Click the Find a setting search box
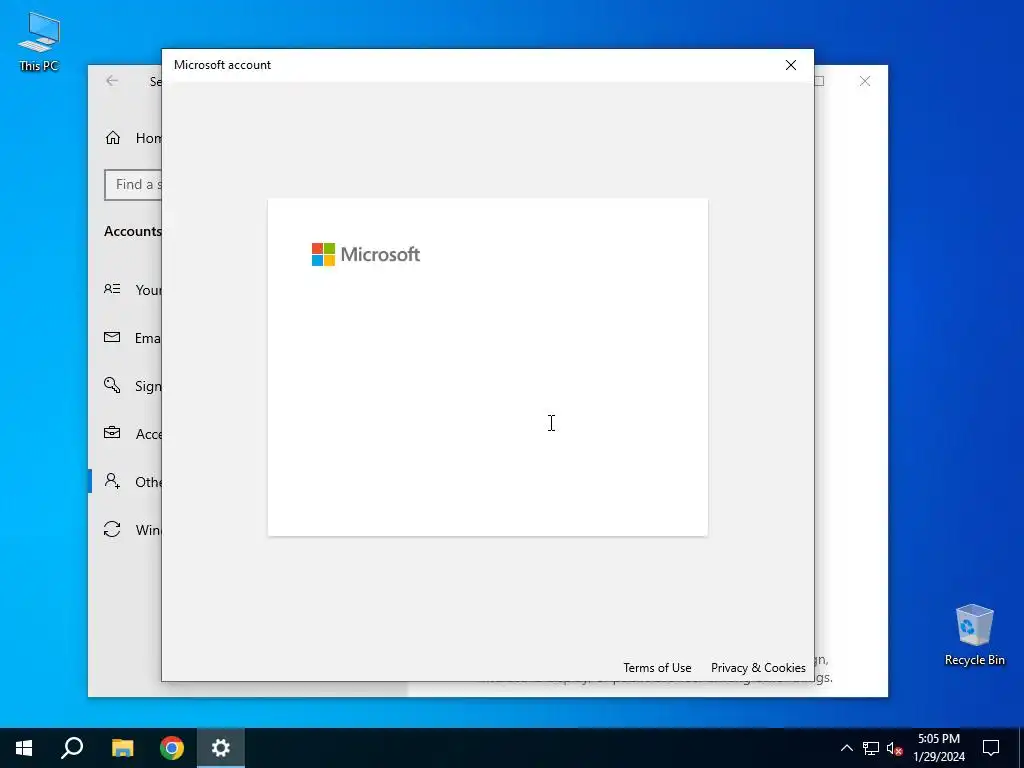Screen dimensions: 1024x768 point(133,185)
